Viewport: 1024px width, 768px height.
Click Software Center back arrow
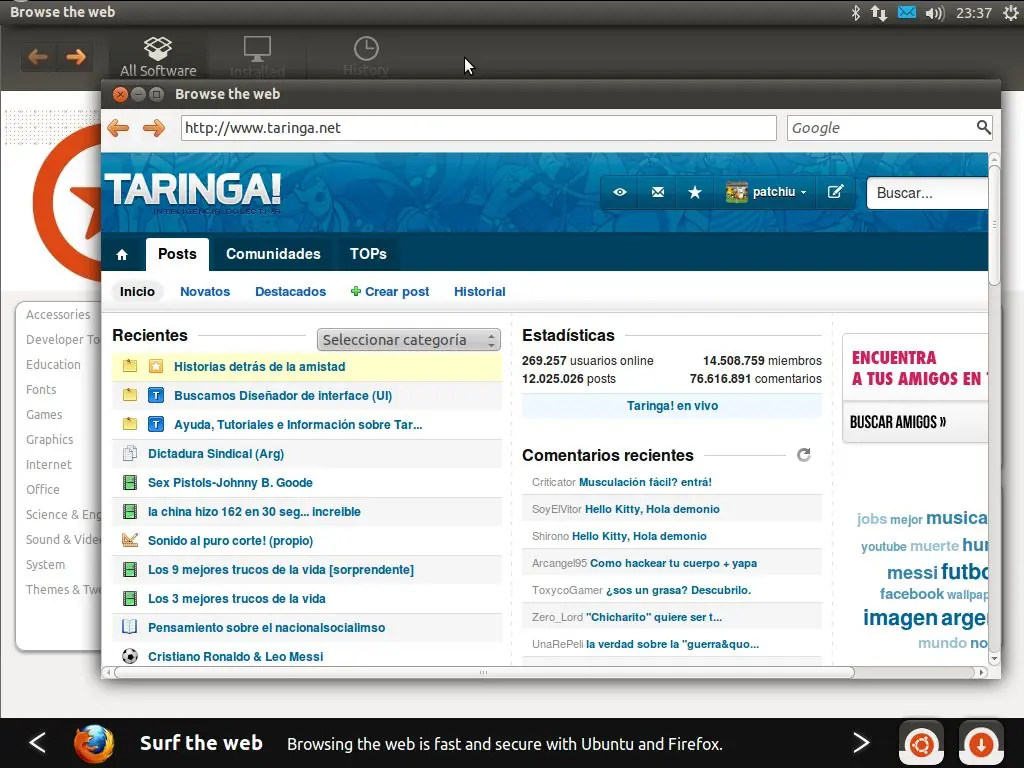tap(39, 57)
